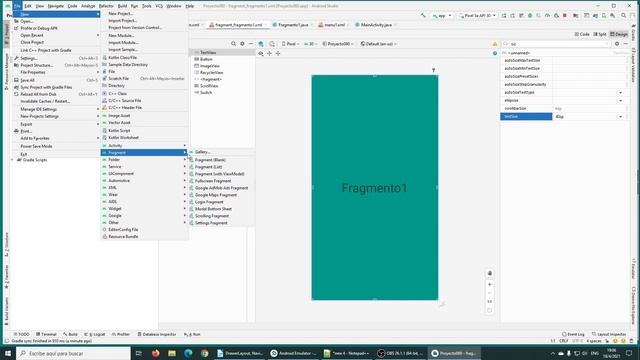
Task: Click the blue help icon by the design surface
Action: (495, 53)
